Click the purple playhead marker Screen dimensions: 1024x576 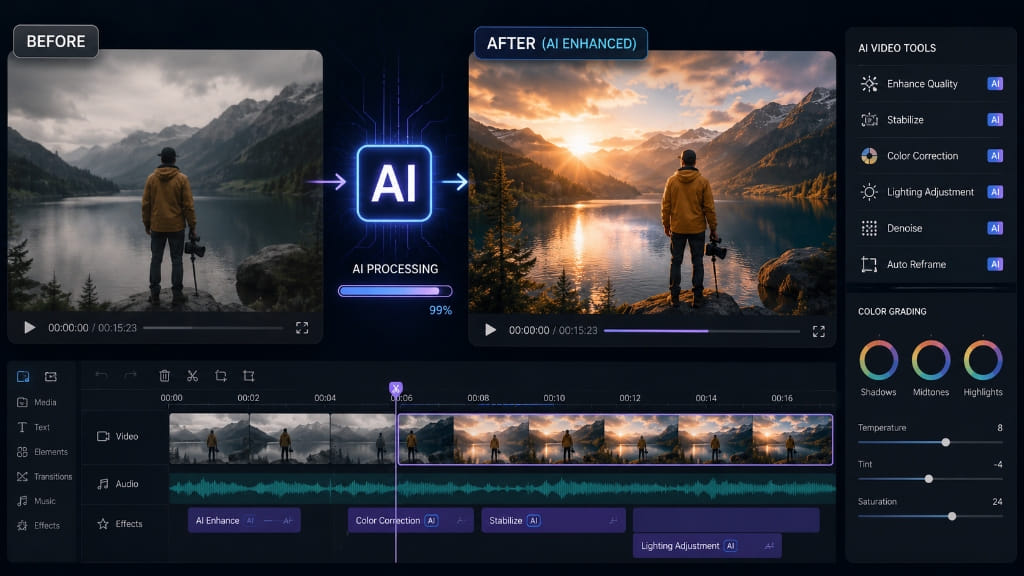tap(396, 388)
